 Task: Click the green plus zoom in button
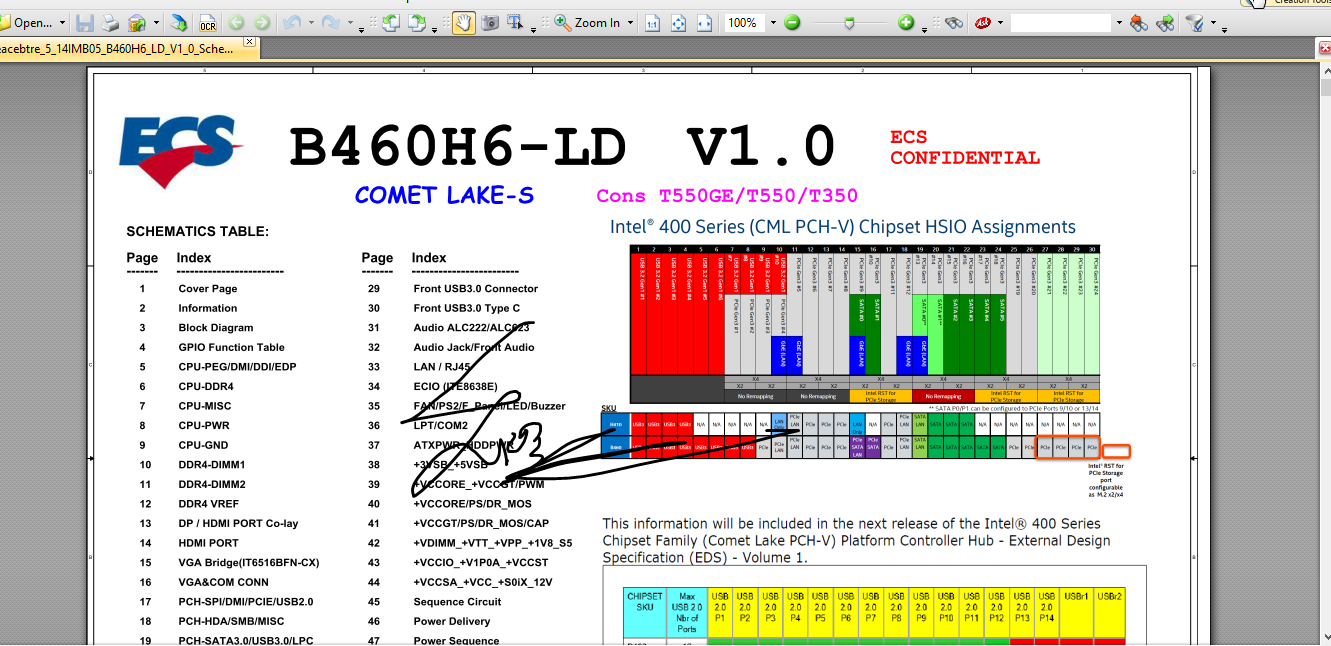906,23
